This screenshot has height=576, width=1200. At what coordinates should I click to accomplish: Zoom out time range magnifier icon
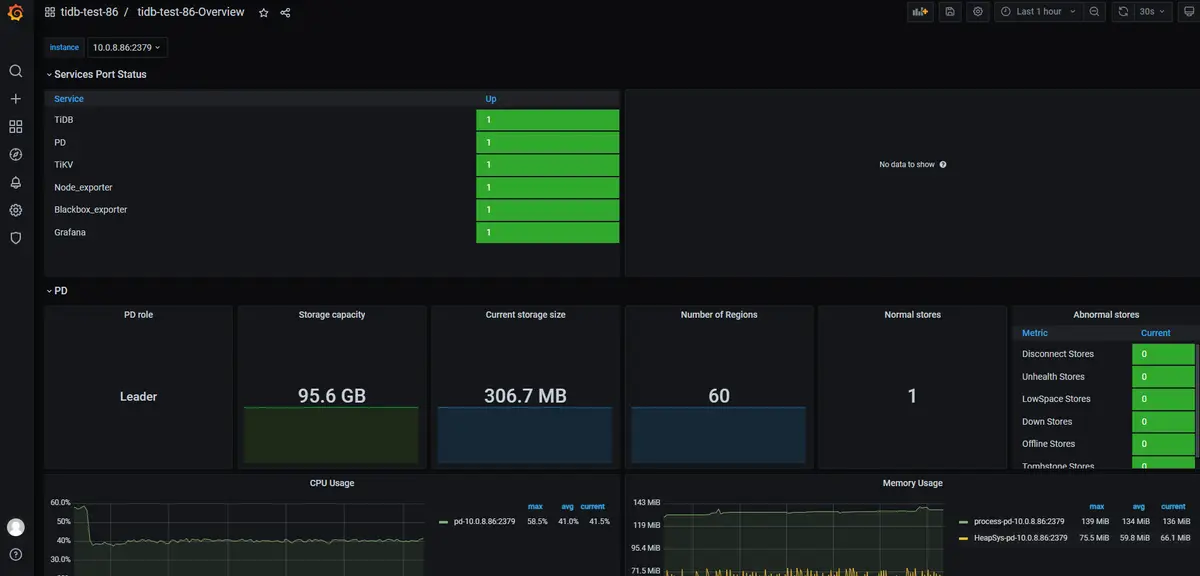tap(1095, 12)
